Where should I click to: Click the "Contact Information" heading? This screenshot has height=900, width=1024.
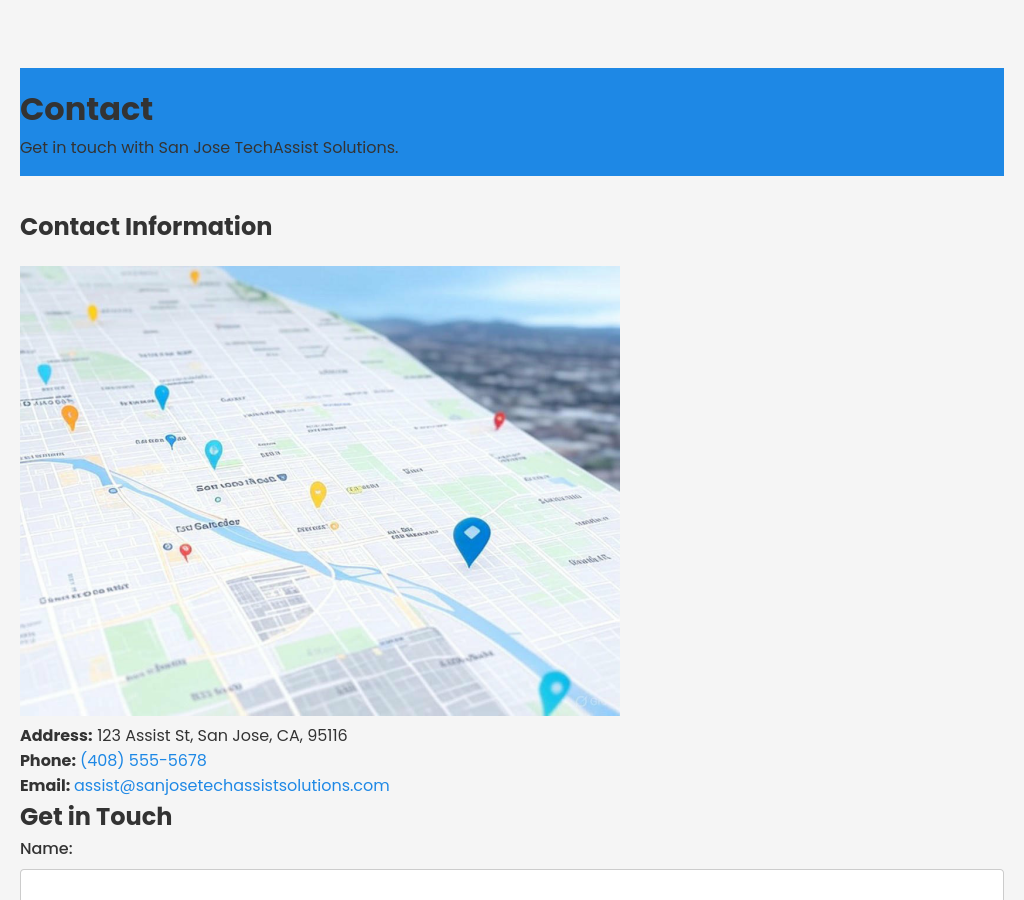pyautogui.click(x=146, y=226)
